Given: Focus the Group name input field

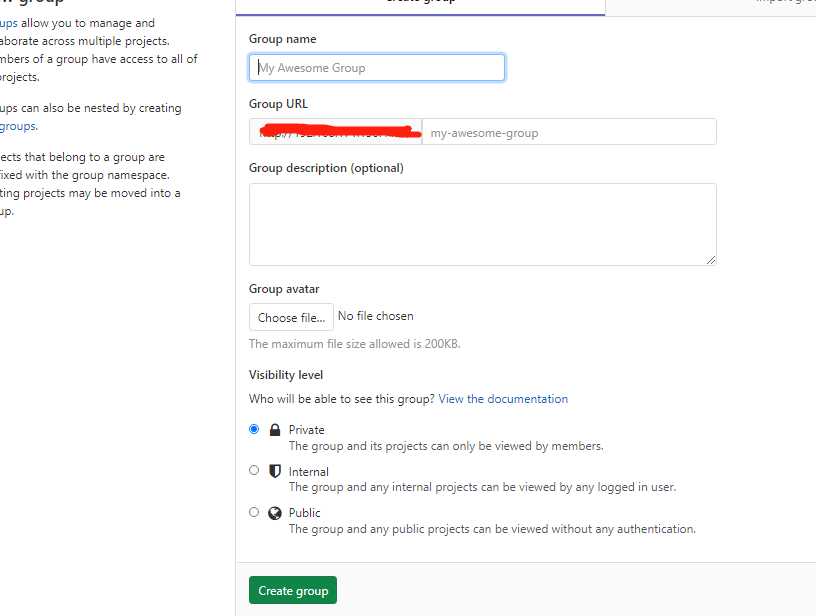Looking at the screenshot, I should click(377, 68).
